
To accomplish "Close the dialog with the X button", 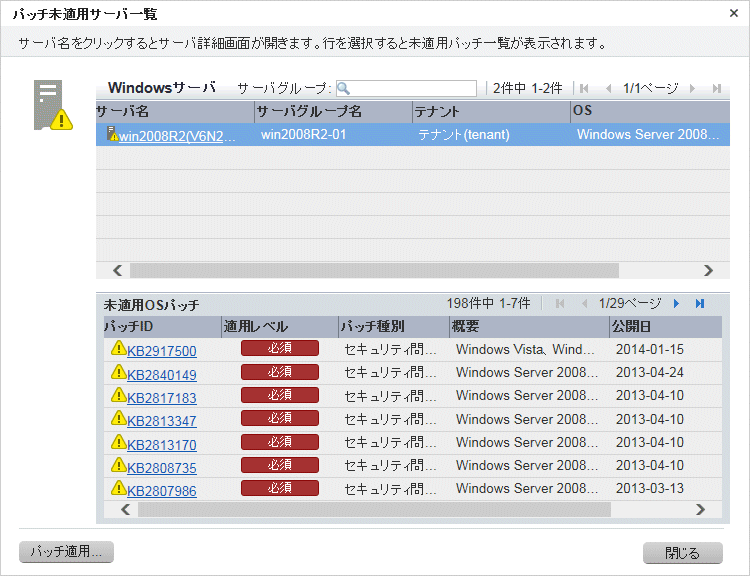I will tap(733, 14).
